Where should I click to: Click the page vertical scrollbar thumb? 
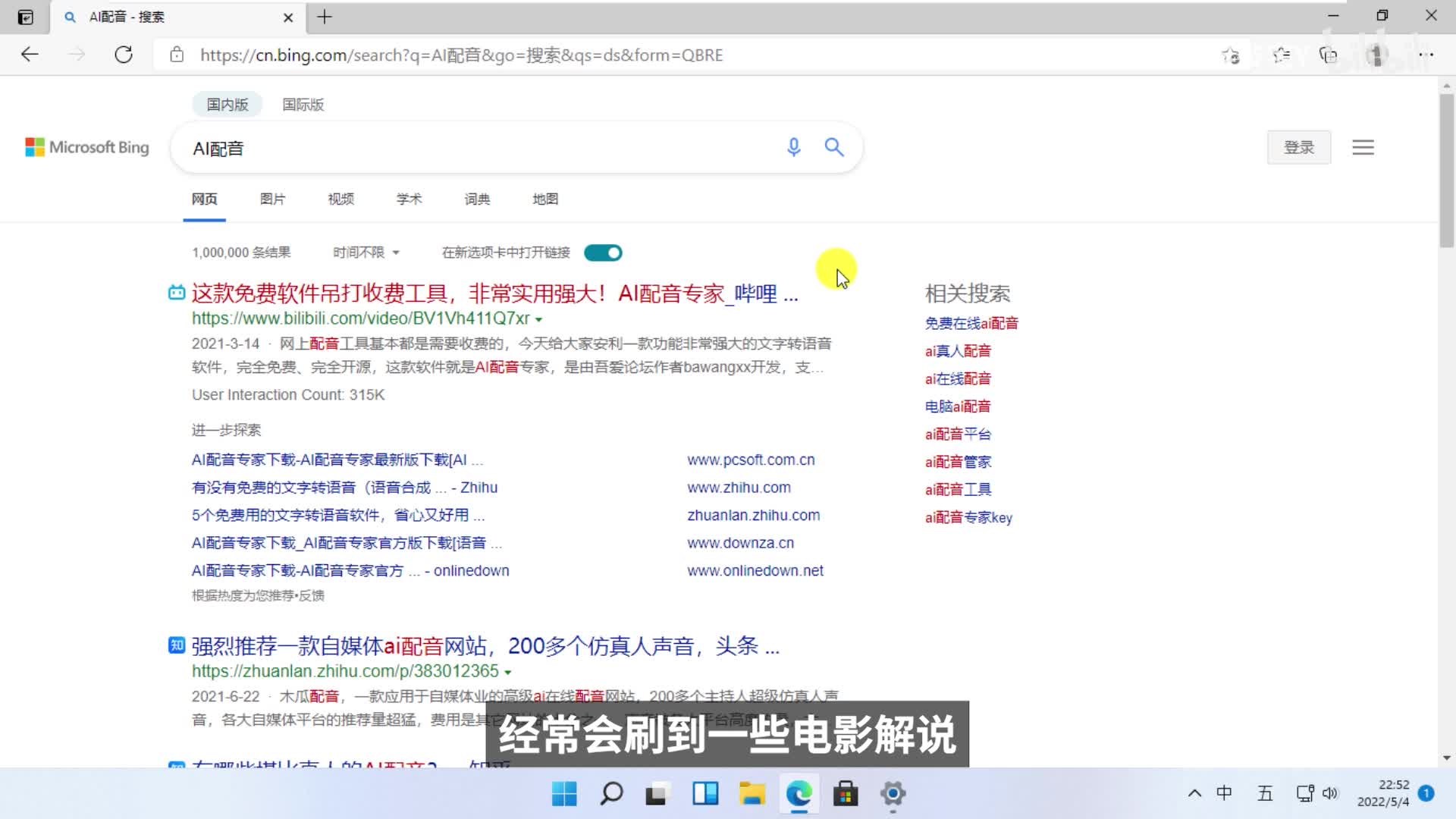(1447, 171)
